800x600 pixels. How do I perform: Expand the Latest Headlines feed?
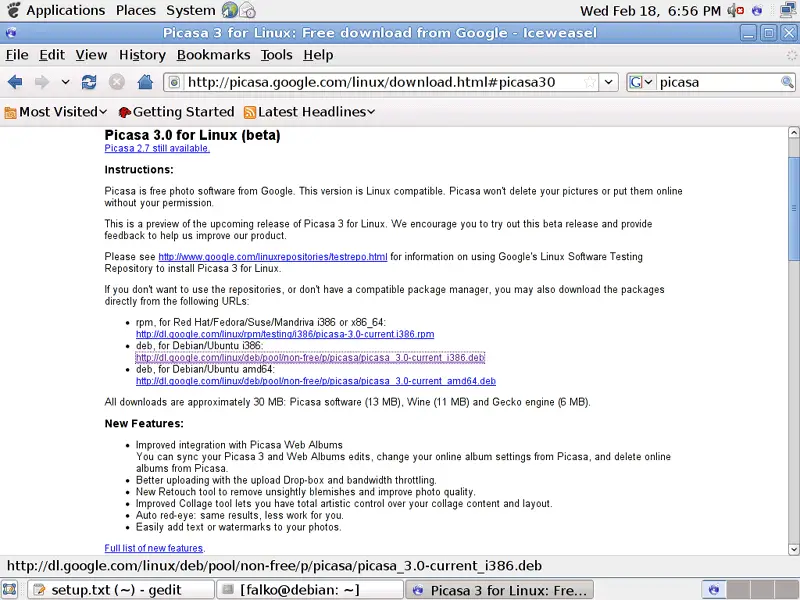click(x=310, y=112)
